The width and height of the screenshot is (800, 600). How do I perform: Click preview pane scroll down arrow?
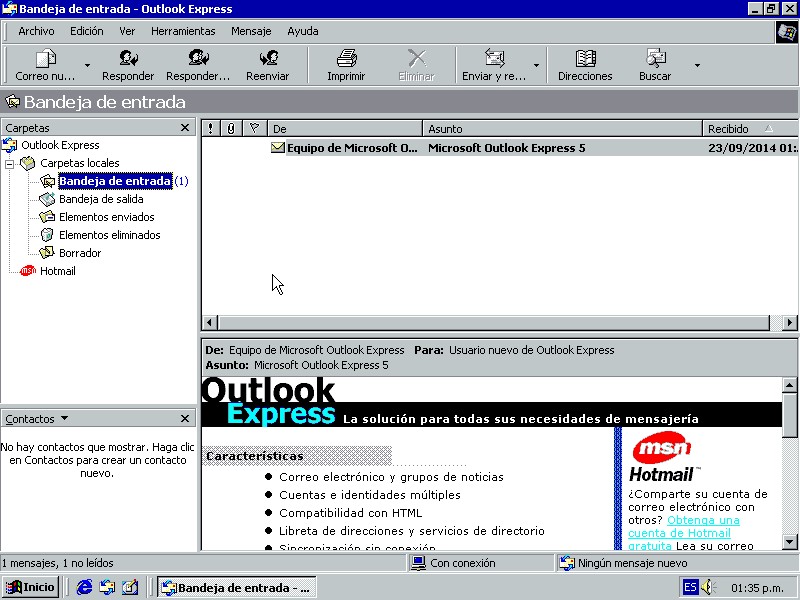pyautogui.click(x=789, y=542)
